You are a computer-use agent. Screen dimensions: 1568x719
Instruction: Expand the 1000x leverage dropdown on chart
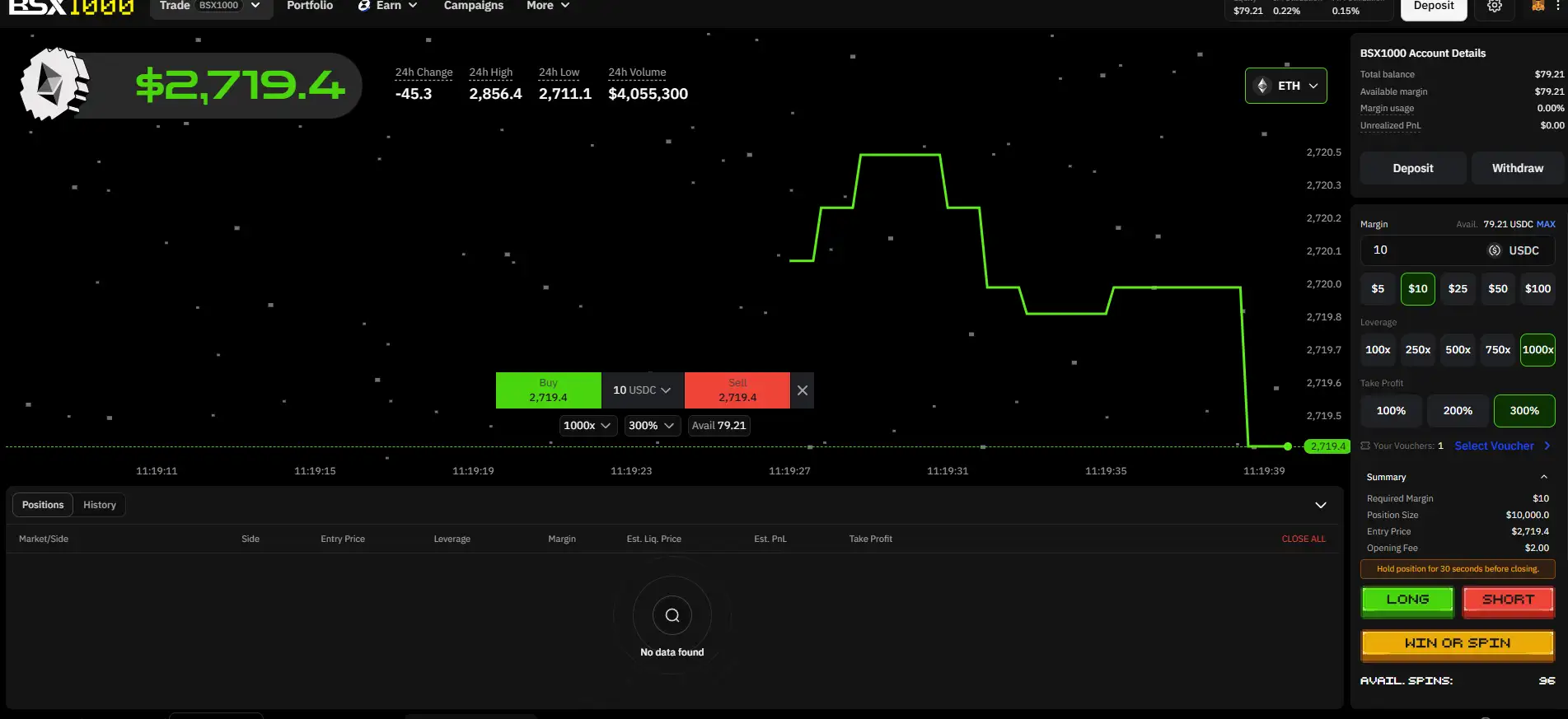coord(587,426)
